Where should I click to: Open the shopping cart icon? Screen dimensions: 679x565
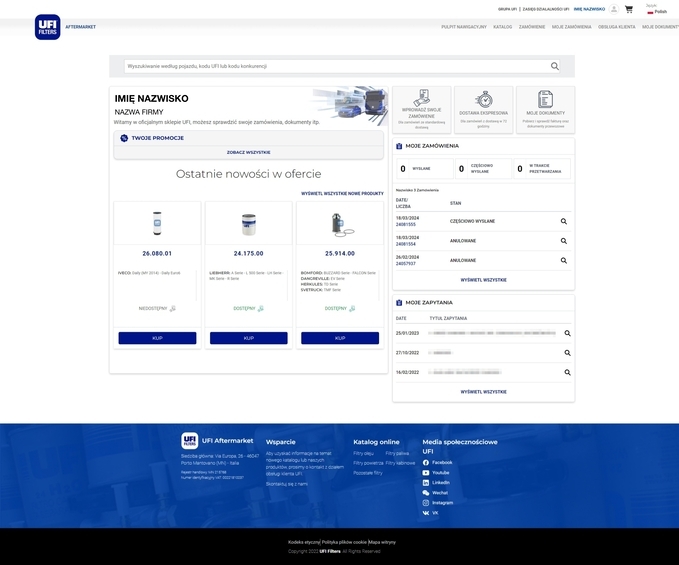pyautogui.click(x=629, y=9)
